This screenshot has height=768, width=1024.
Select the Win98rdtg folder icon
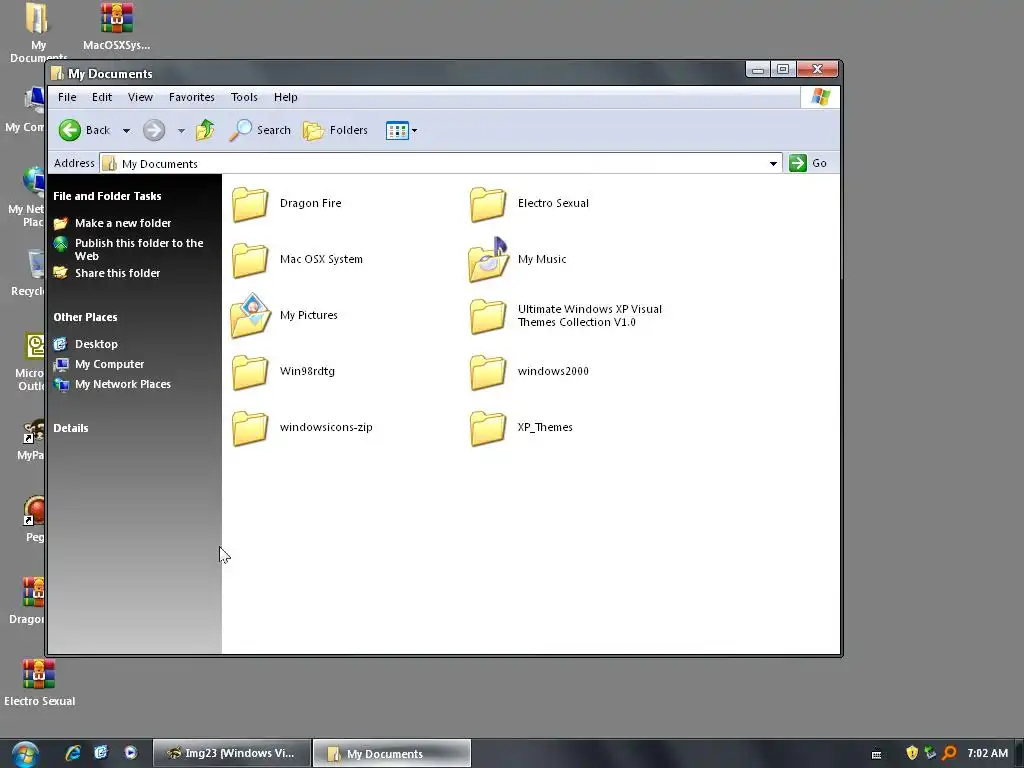(250, 372)
